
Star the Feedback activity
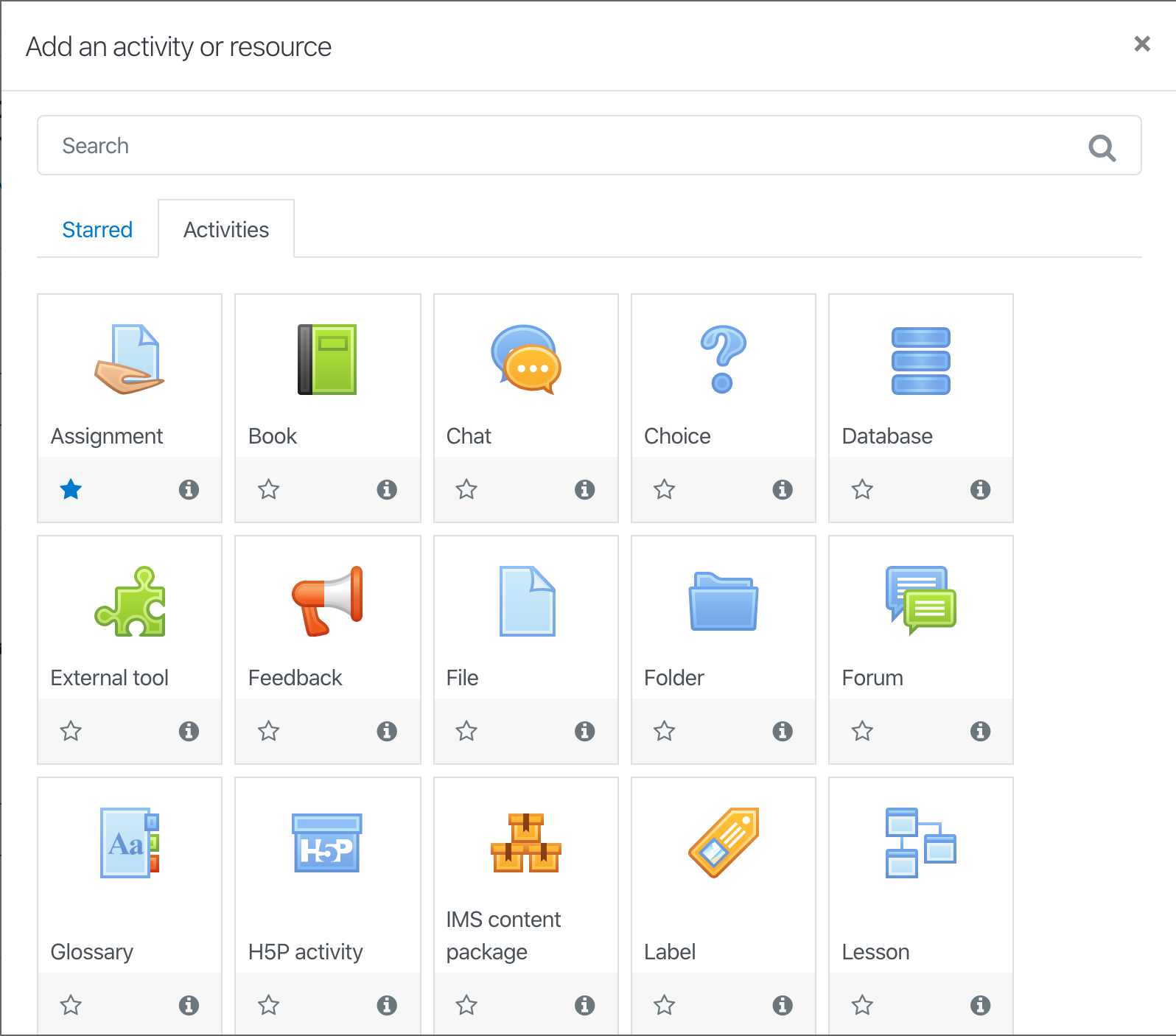[x=269, y=731]
